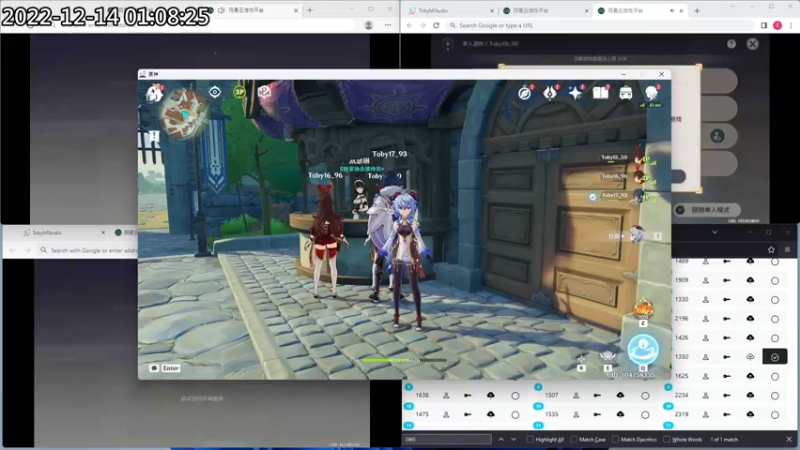Select the radio circle for row 1909
Viewport: 800px width, 450px height.
tap(774, 281)
